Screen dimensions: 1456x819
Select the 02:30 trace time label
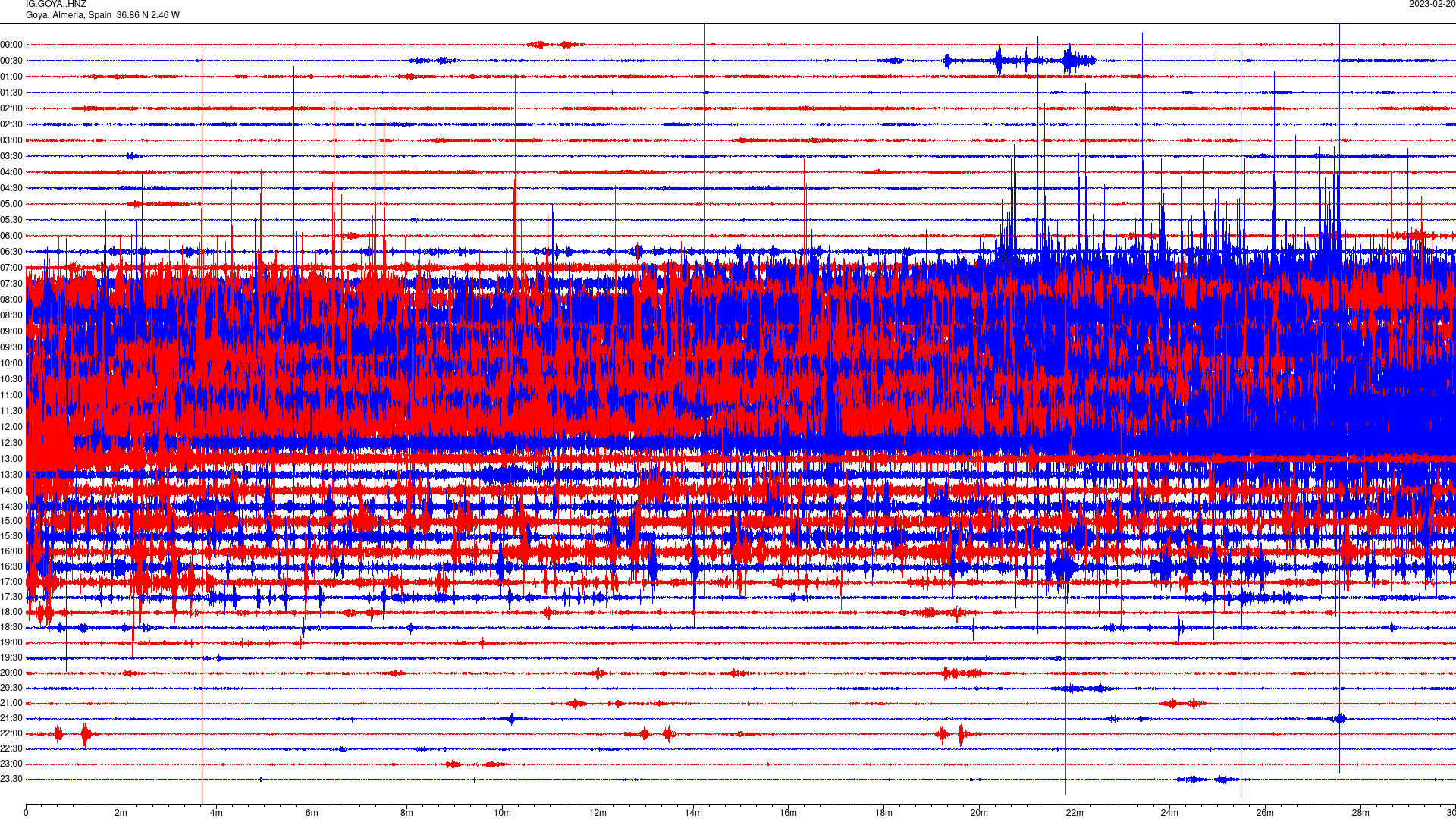[11, 124]
